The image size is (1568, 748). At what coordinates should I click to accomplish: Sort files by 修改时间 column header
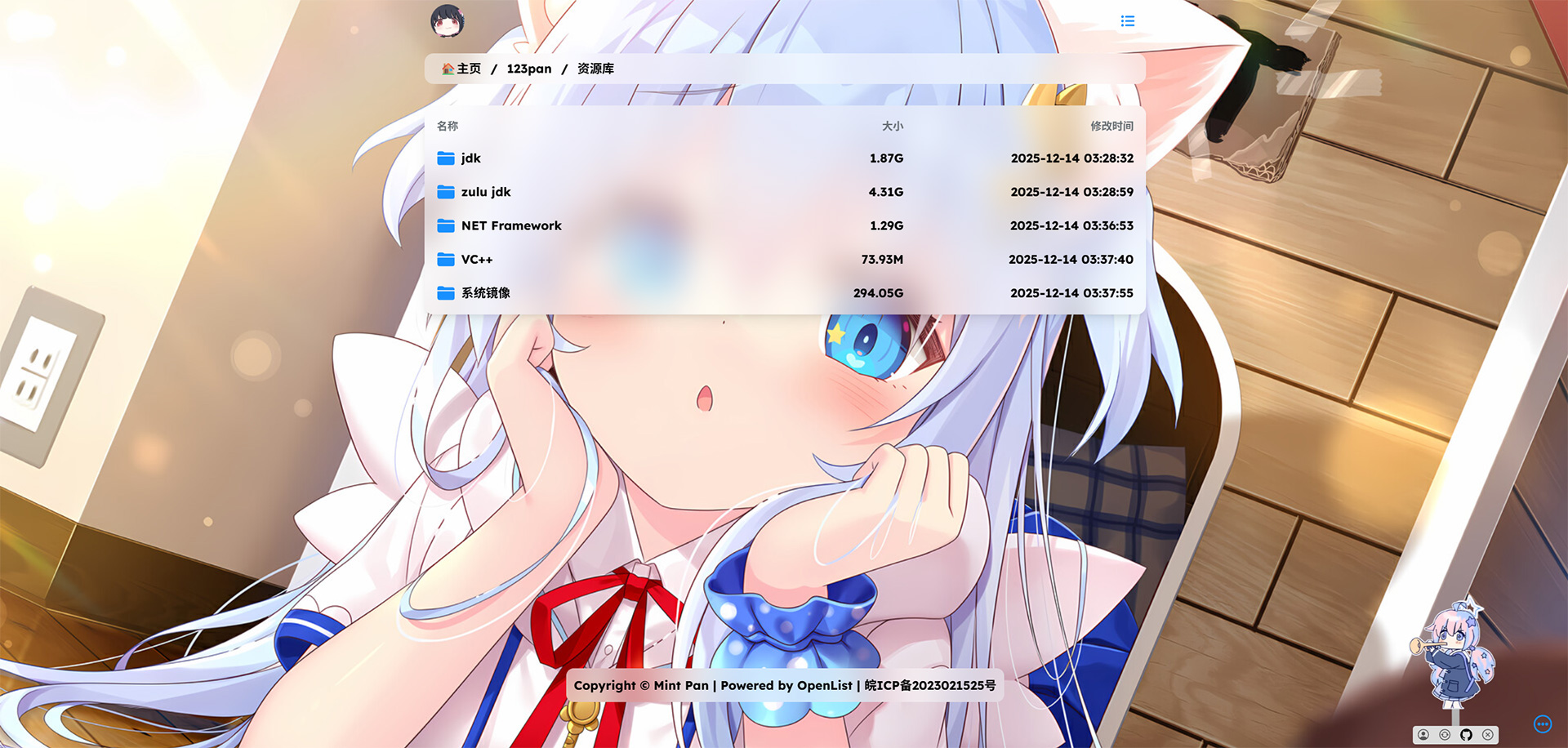point(1111,126)
